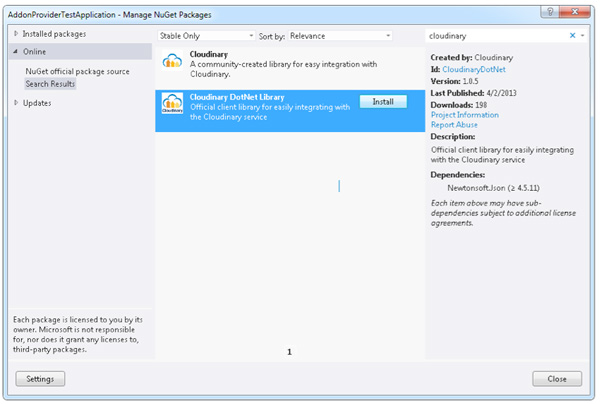Open the Settings dialog

(40, 379)
